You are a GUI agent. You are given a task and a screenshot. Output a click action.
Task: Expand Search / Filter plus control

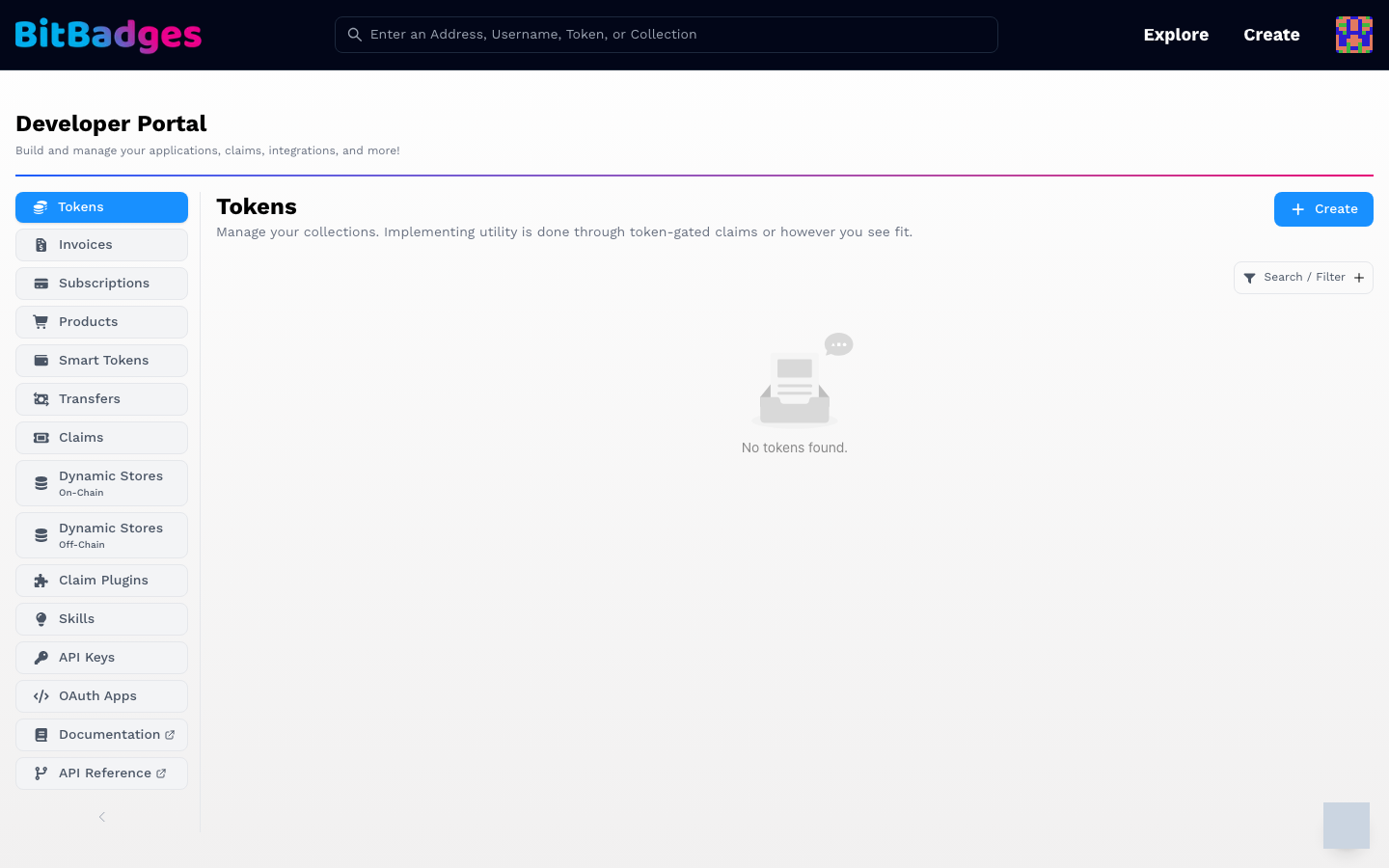(1359, 278)
